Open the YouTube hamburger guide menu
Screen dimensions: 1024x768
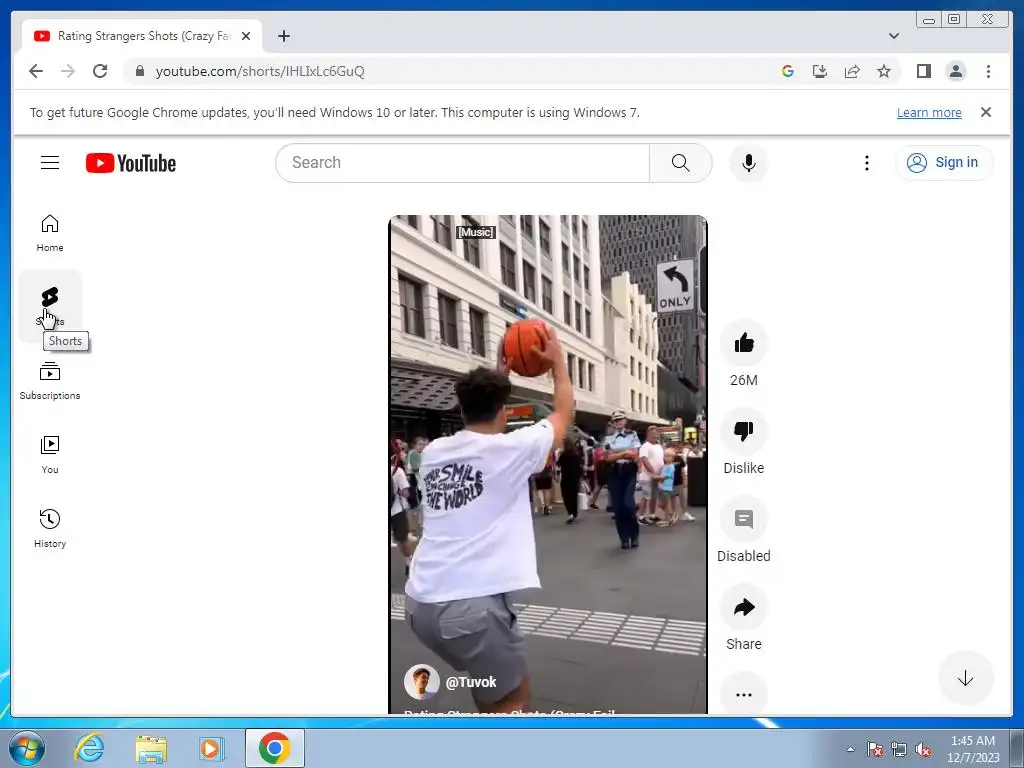click(x=50, y=163)
